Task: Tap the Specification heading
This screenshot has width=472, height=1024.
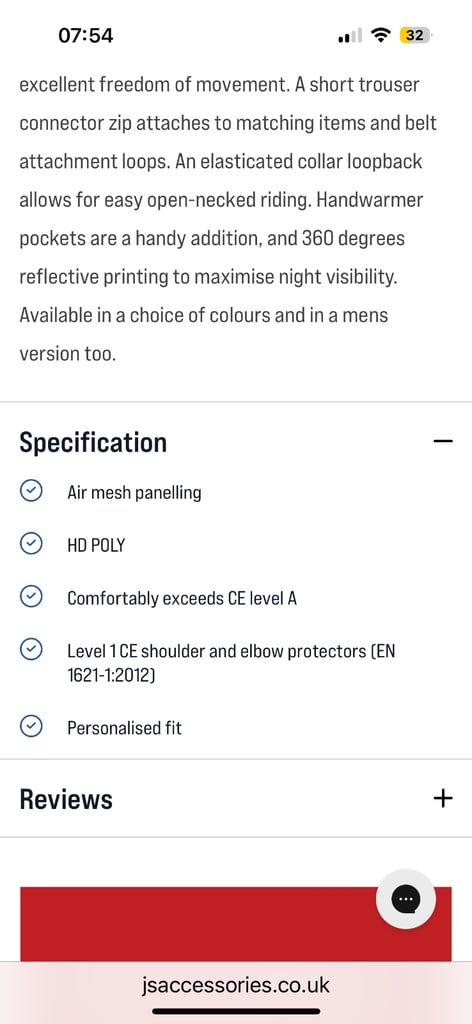Action: [x=93, y=442]
